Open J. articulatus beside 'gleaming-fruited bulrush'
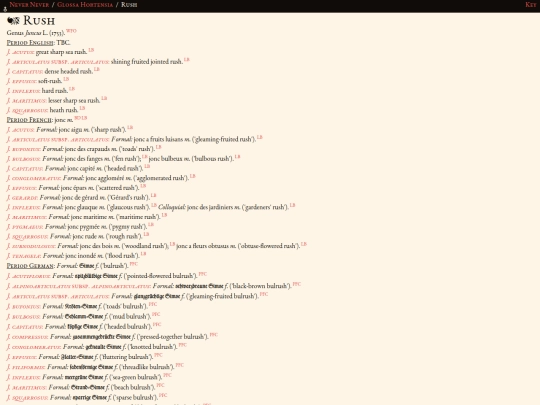 (x=58, y=296)
